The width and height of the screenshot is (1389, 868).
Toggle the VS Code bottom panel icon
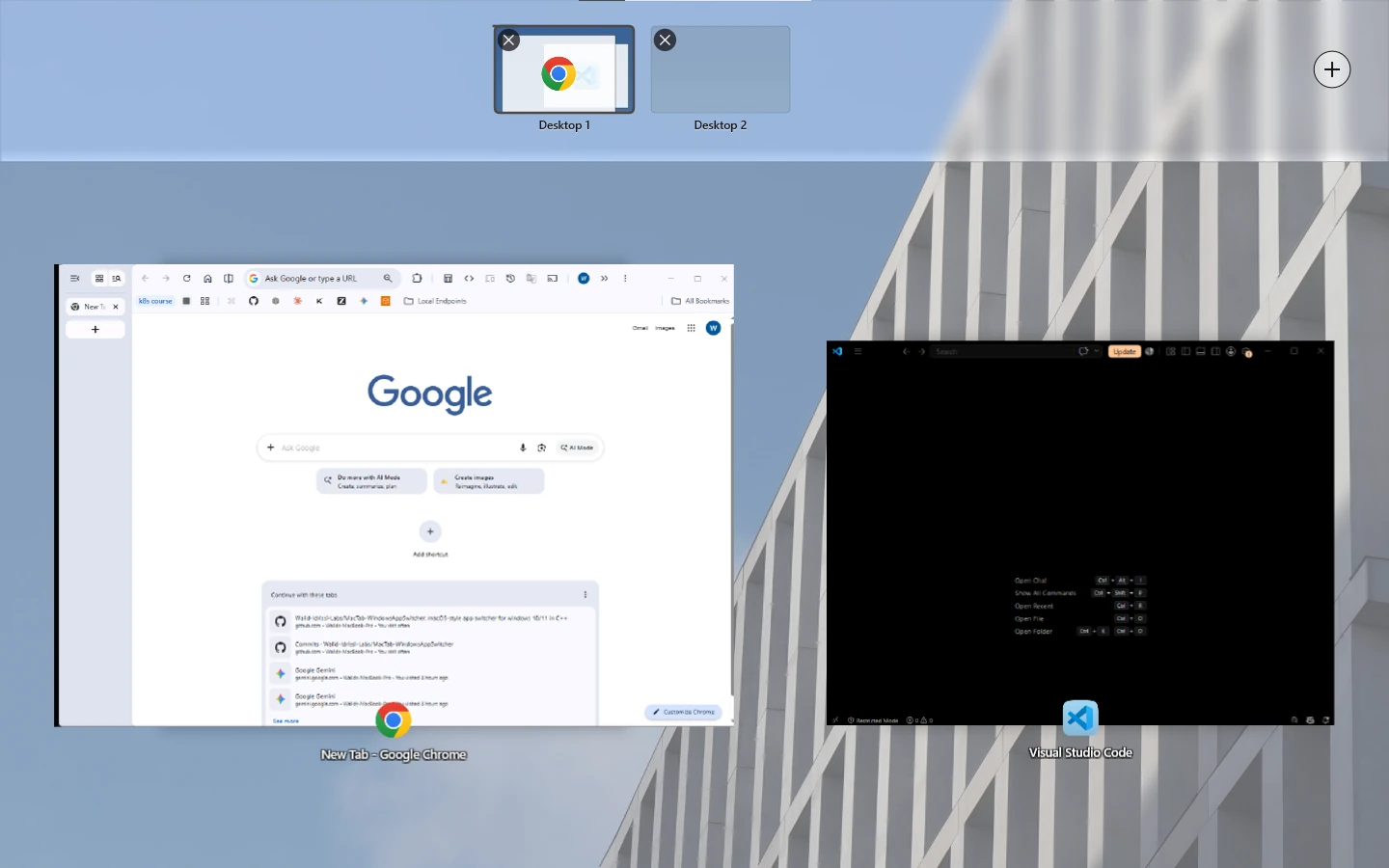click(1201, 352)
